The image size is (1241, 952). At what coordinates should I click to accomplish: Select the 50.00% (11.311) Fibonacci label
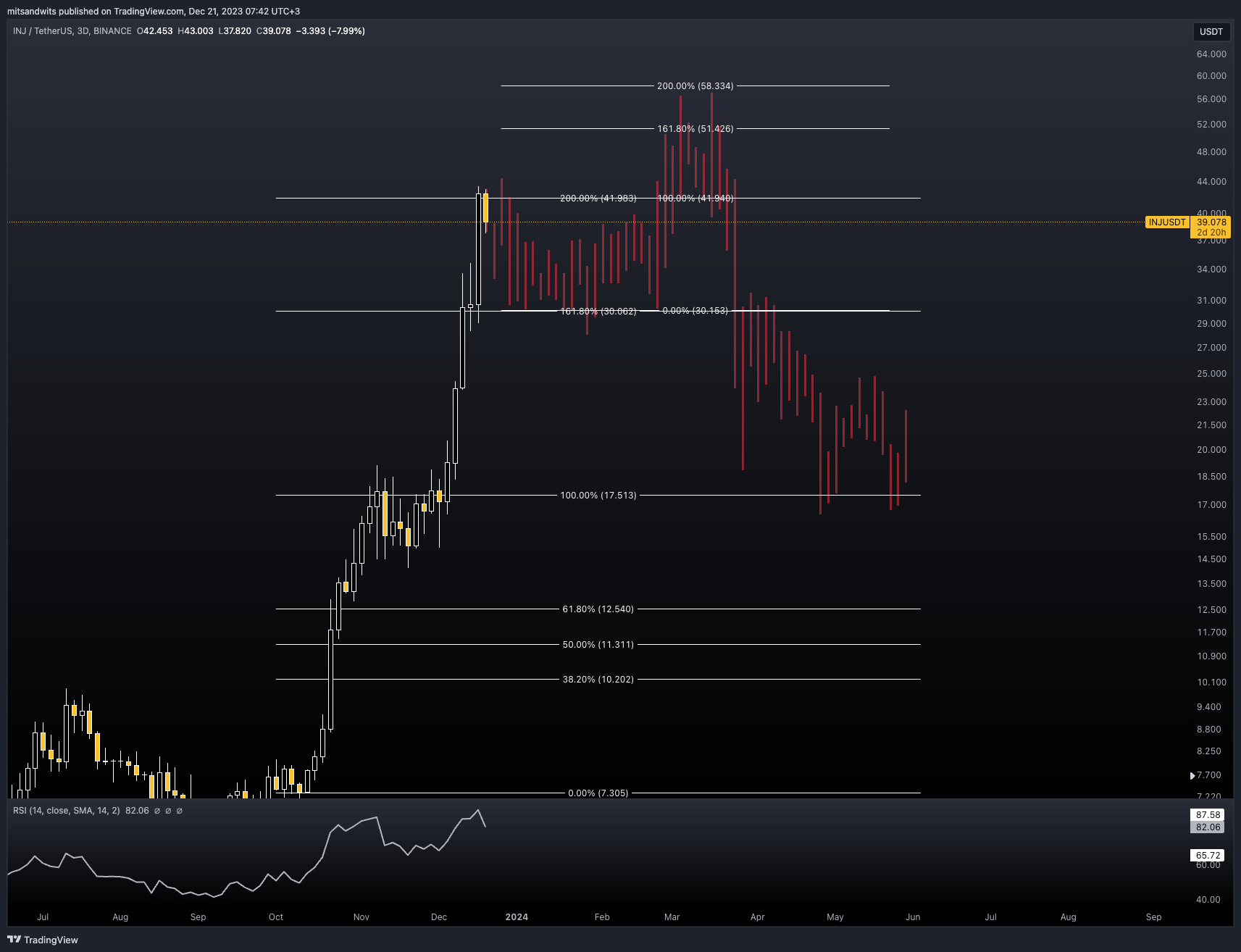(598, 645)
